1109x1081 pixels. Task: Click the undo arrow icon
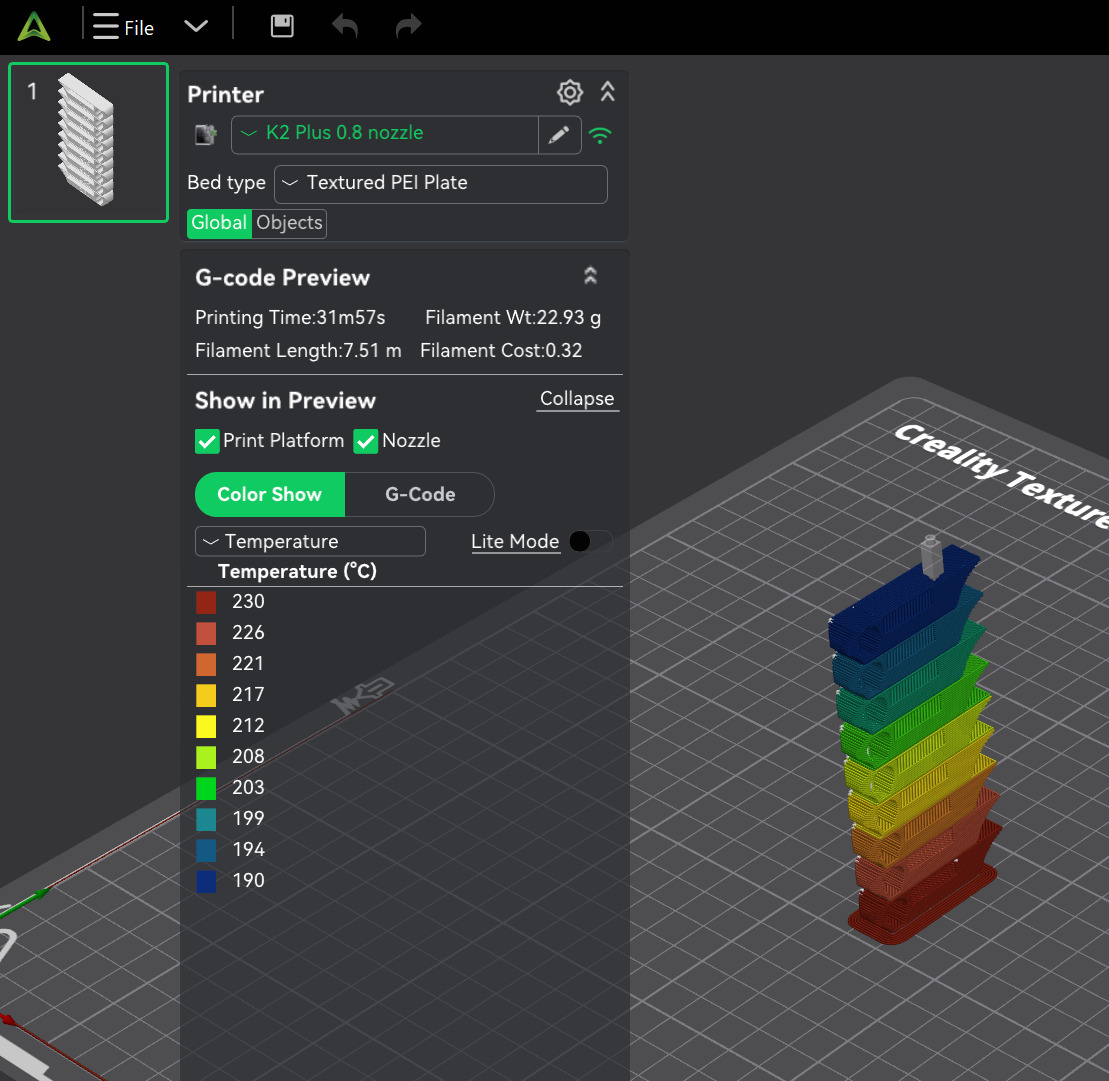(x=345, y=27)
